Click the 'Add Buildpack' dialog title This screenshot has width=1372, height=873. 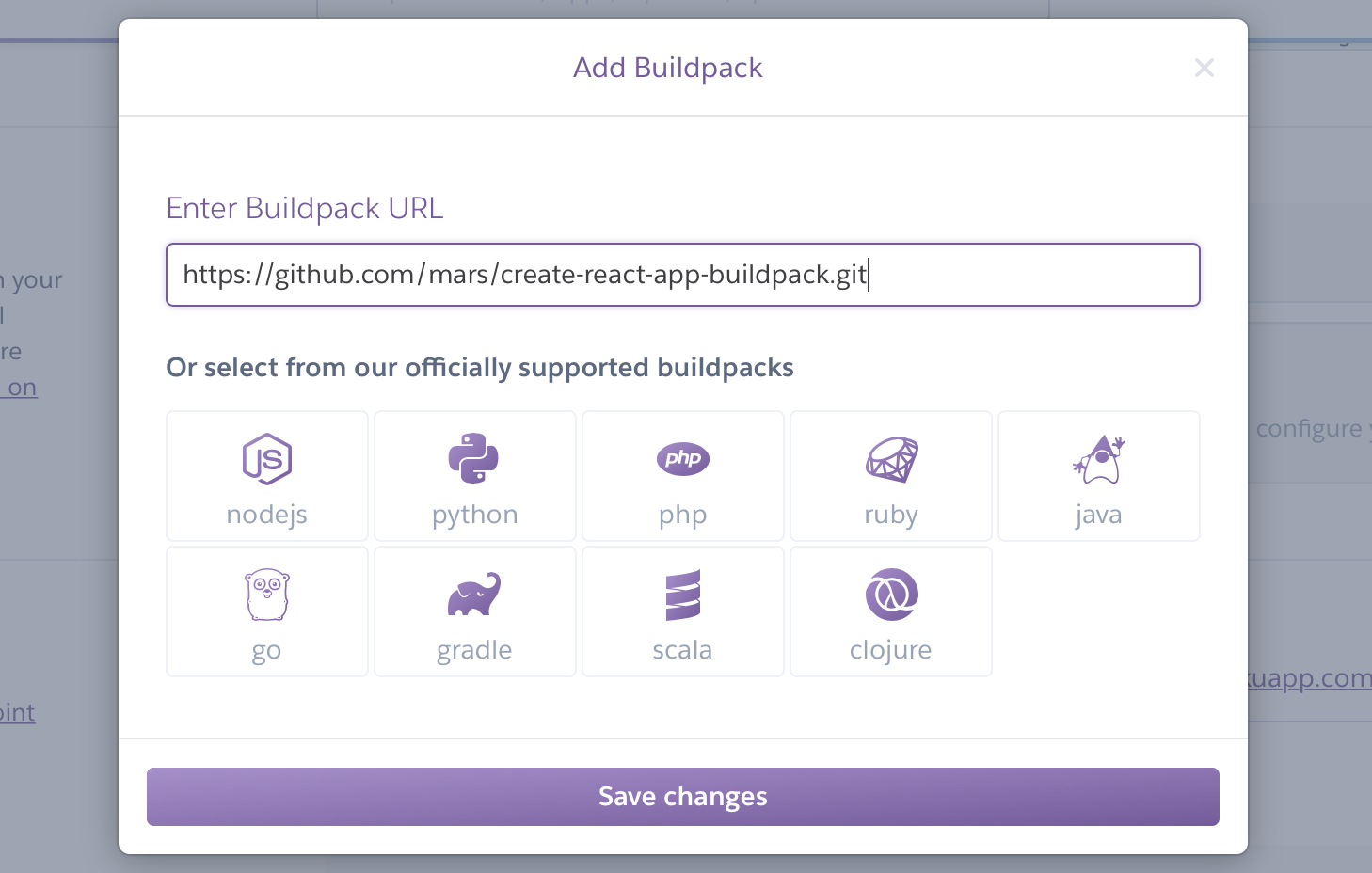pos(668,68)
